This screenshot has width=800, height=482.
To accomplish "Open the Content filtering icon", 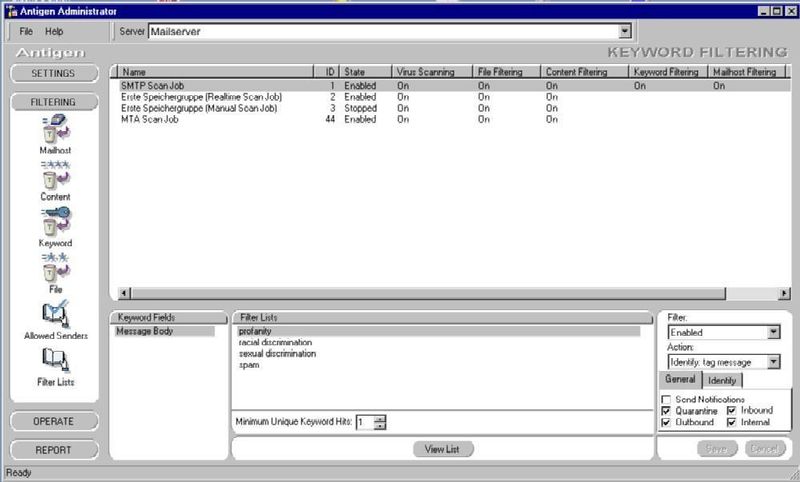I will (x=56, y=176).
